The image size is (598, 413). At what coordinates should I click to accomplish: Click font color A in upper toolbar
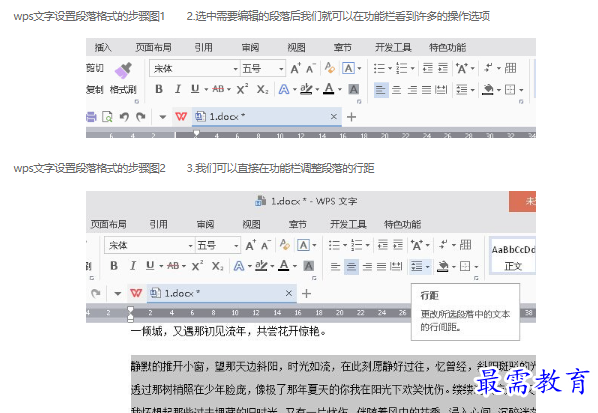329,89
